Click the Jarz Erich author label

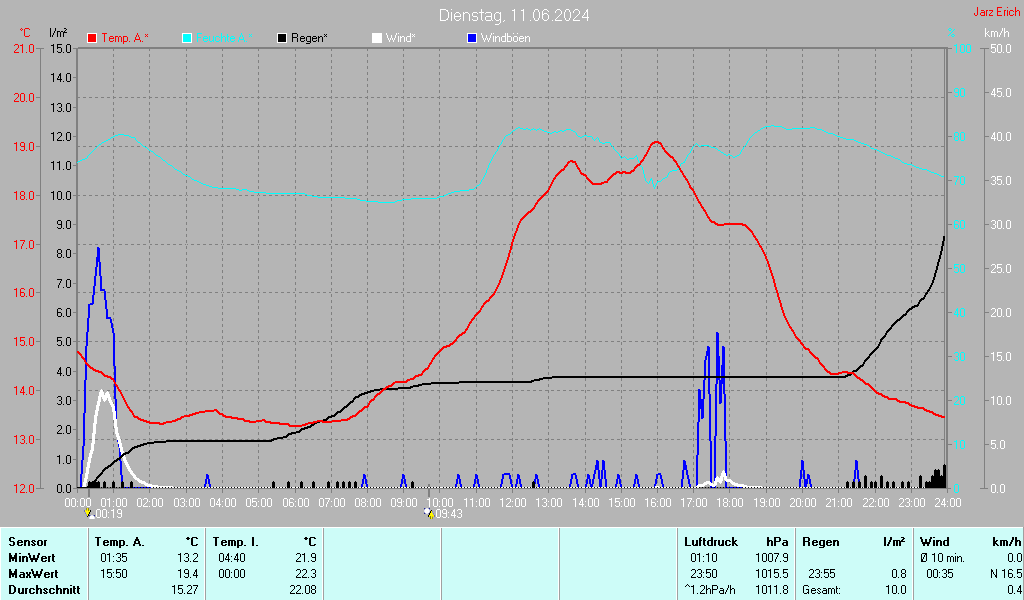(x=997, y=13)
